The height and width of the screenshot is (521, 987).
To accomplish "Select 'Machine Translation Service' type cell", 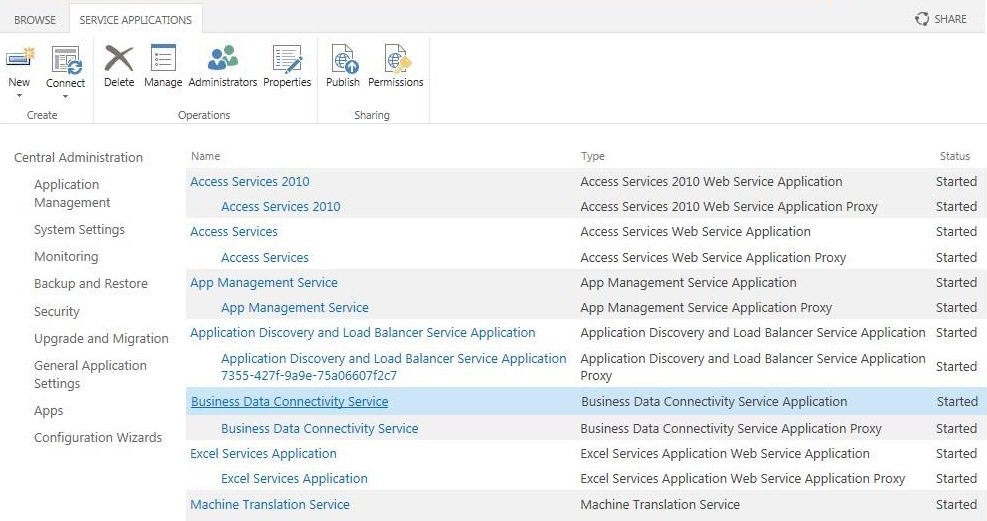I will click(660, 505).
